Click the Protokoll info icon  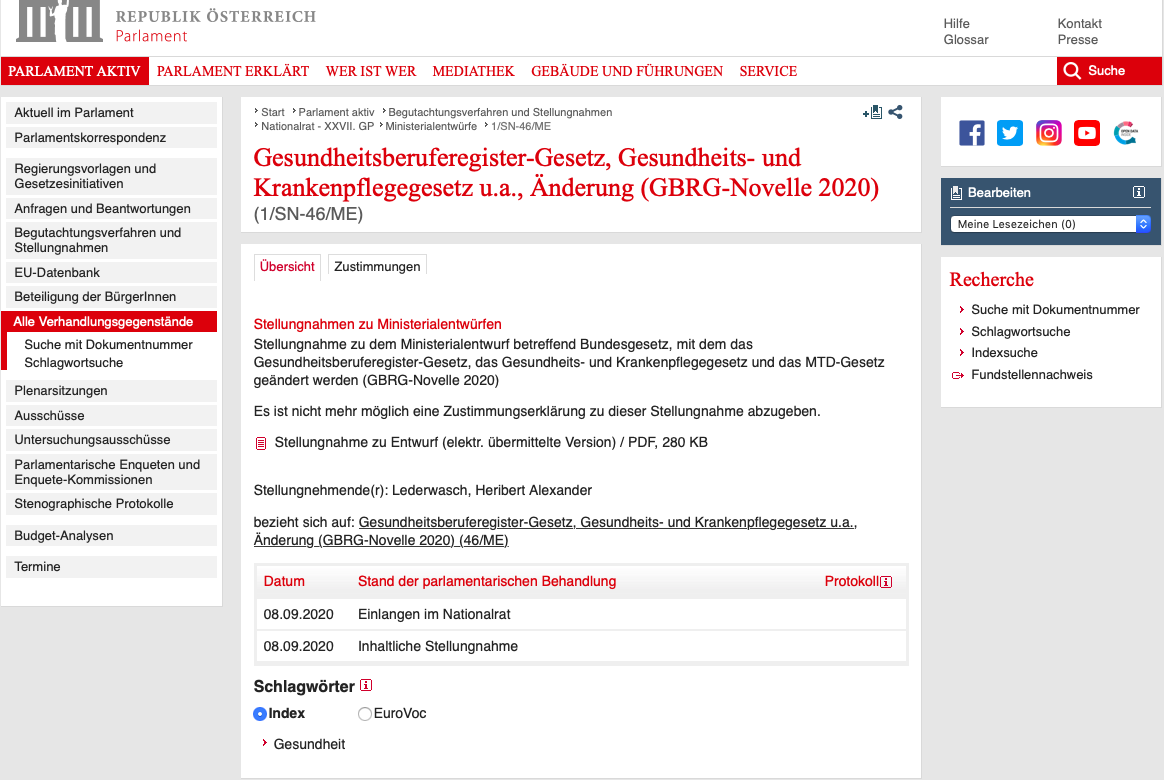pos(886,582)
